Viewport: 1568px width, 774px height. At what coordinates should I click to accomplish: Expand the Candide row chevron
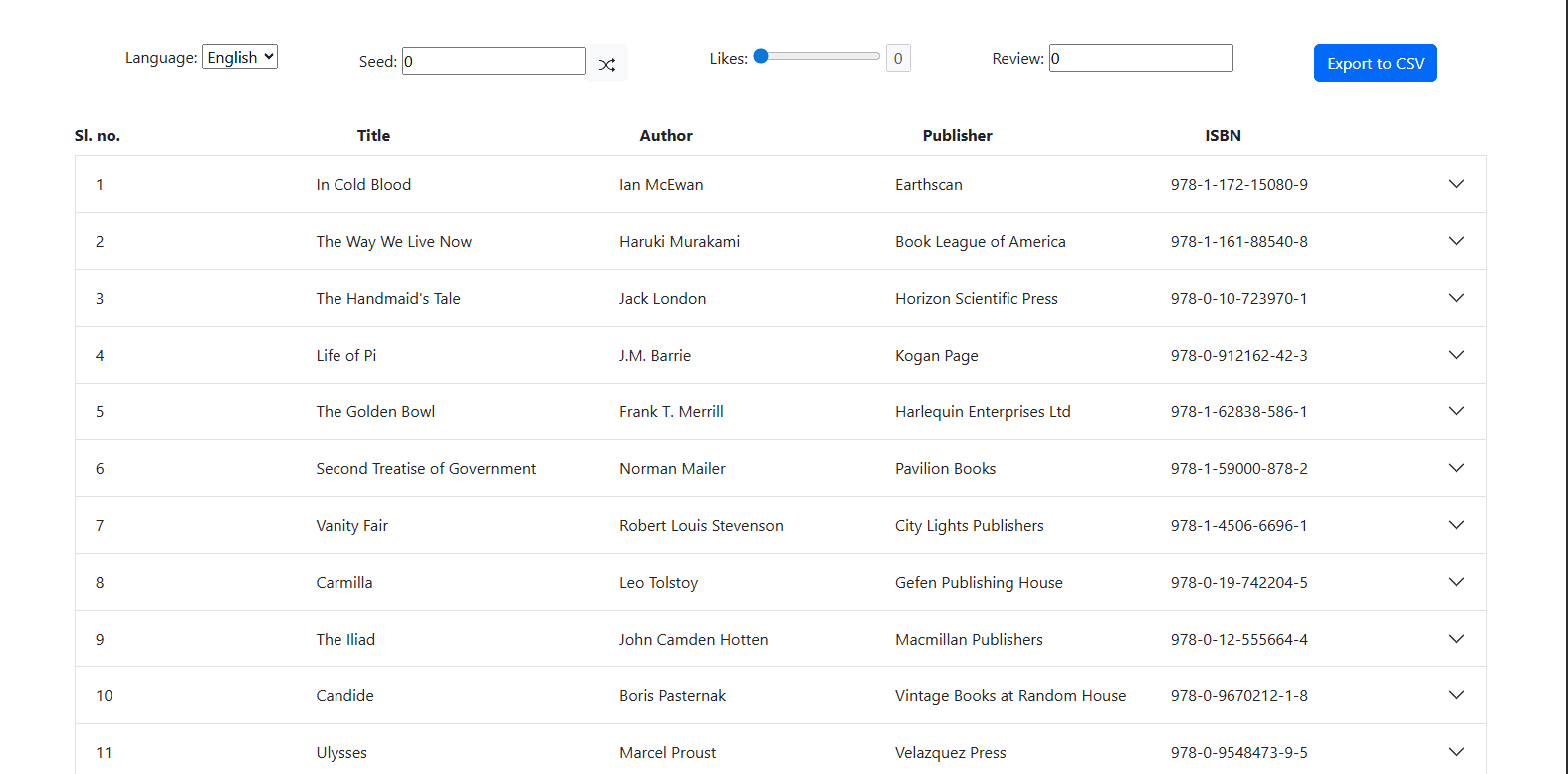coord(1456,695)
